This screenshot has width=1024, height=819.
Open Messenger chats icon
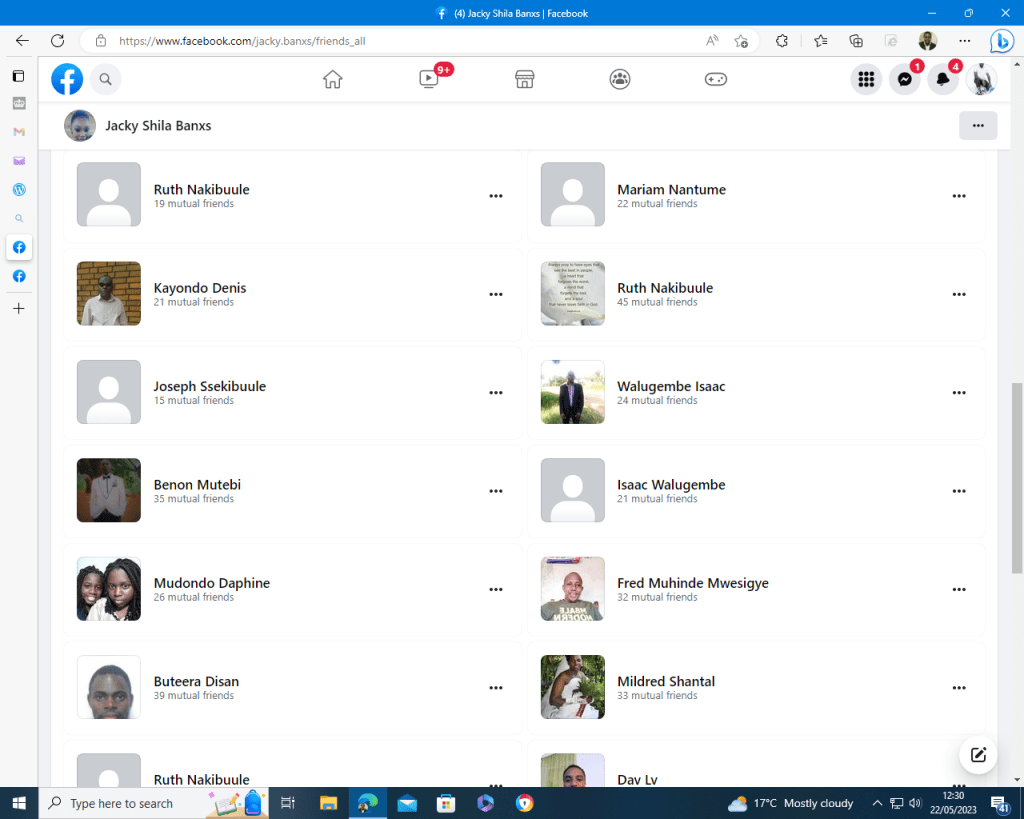click(904, 79)
